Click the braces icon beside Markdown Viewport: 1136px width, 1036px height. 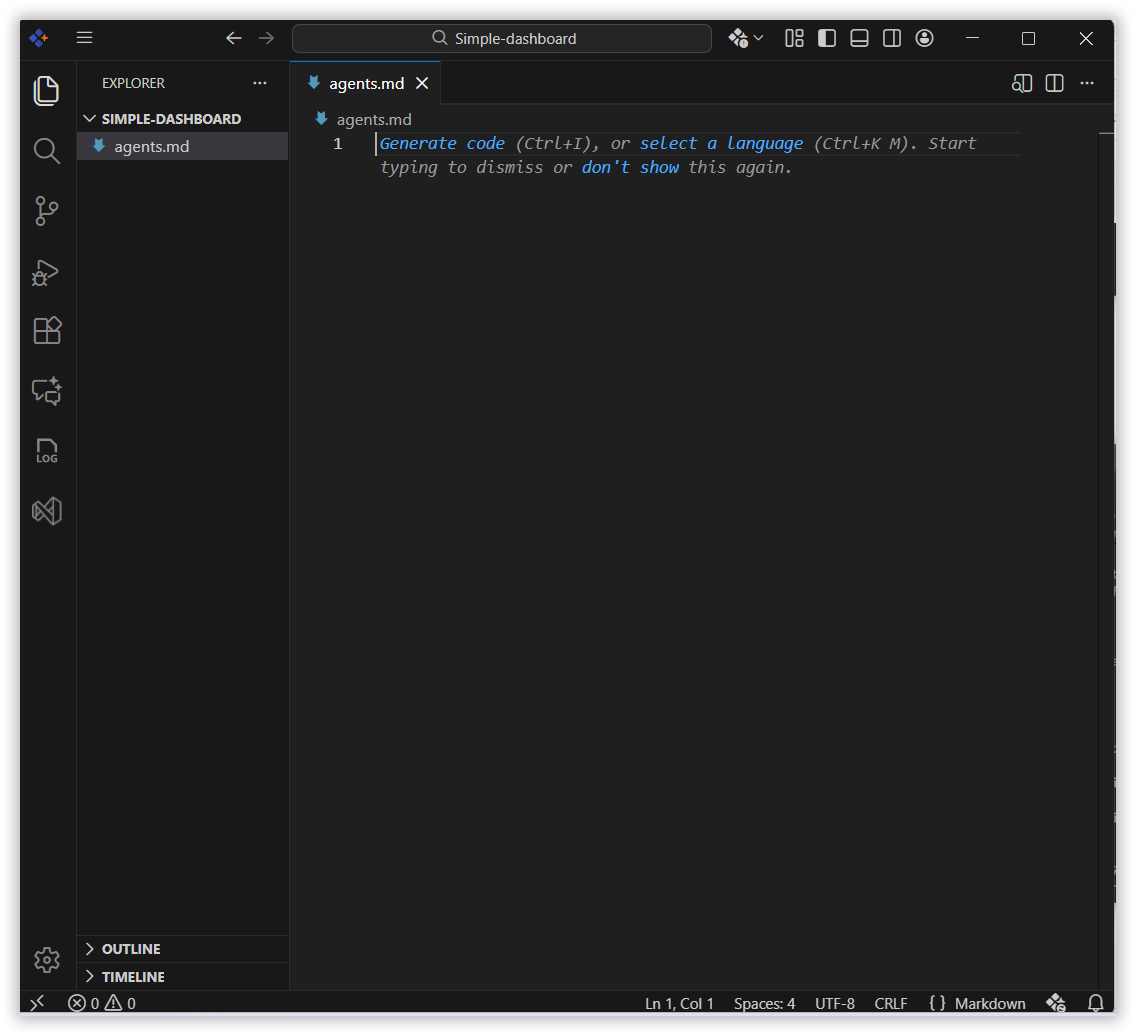click(937, 1003)
